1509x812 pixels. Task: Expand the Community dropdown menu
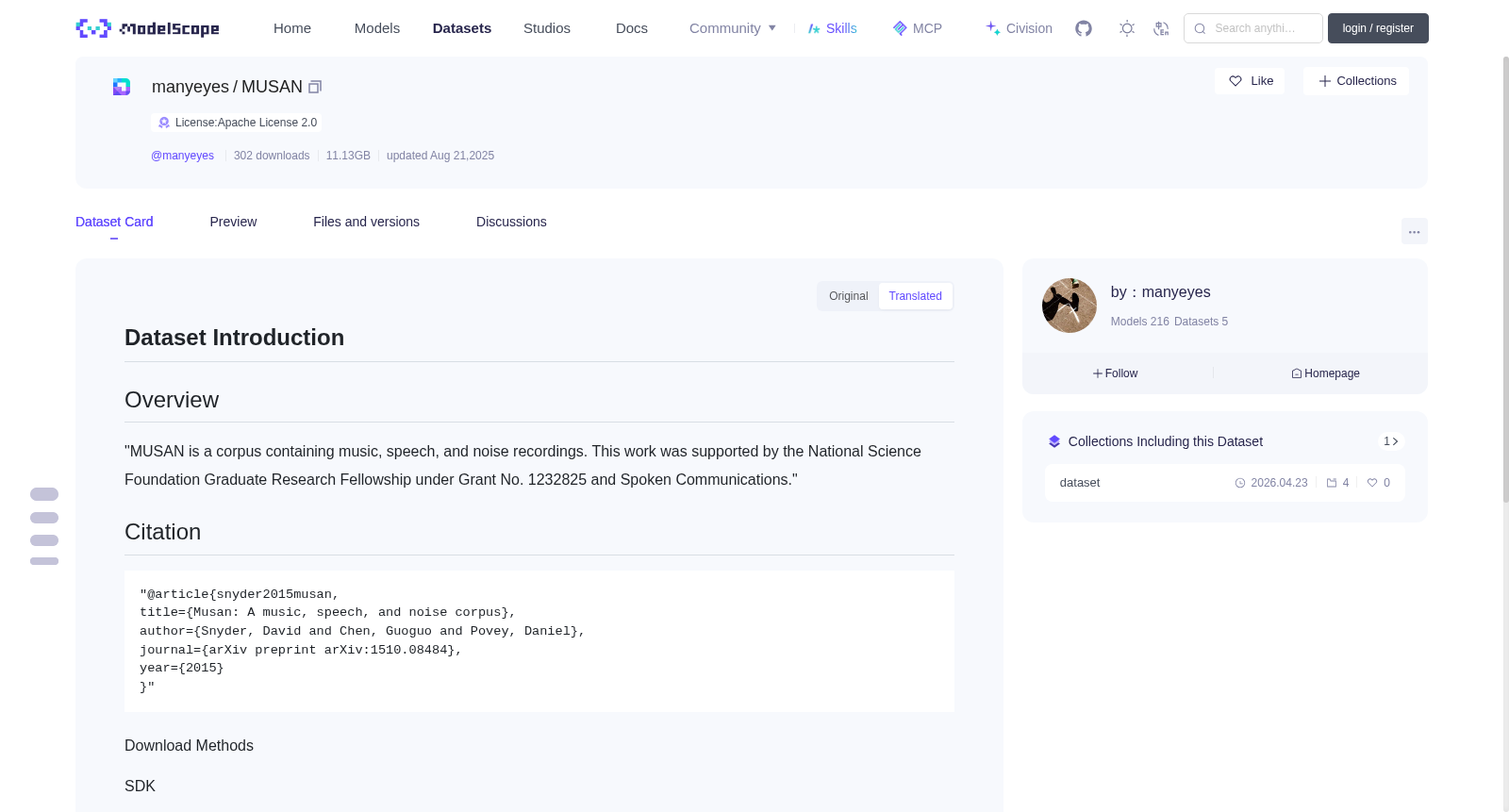click(x=733, y=28)
